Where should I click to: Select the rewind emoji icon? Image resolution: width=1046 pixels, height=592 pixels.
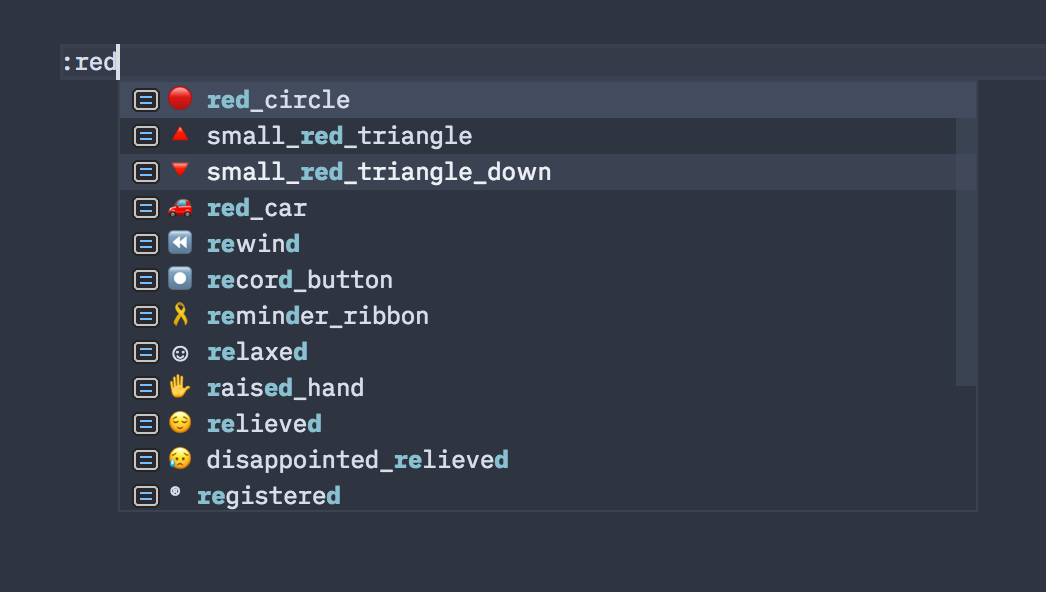click(179, 243)
